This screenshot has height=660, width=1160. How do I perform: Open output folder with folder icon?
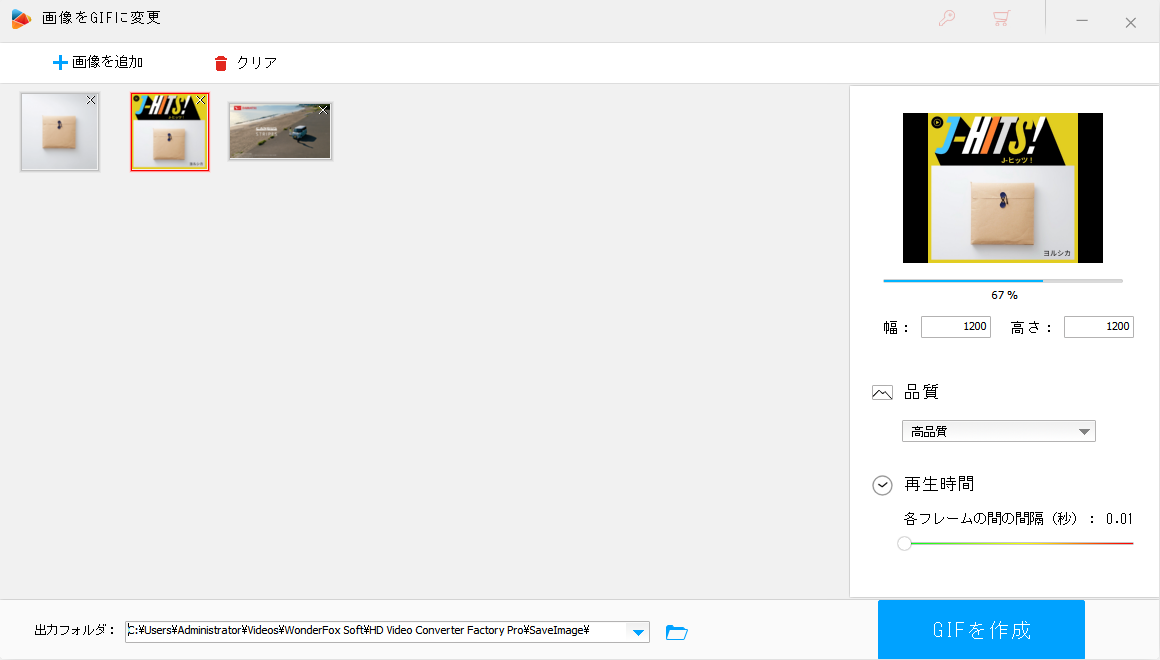point(677,631)
